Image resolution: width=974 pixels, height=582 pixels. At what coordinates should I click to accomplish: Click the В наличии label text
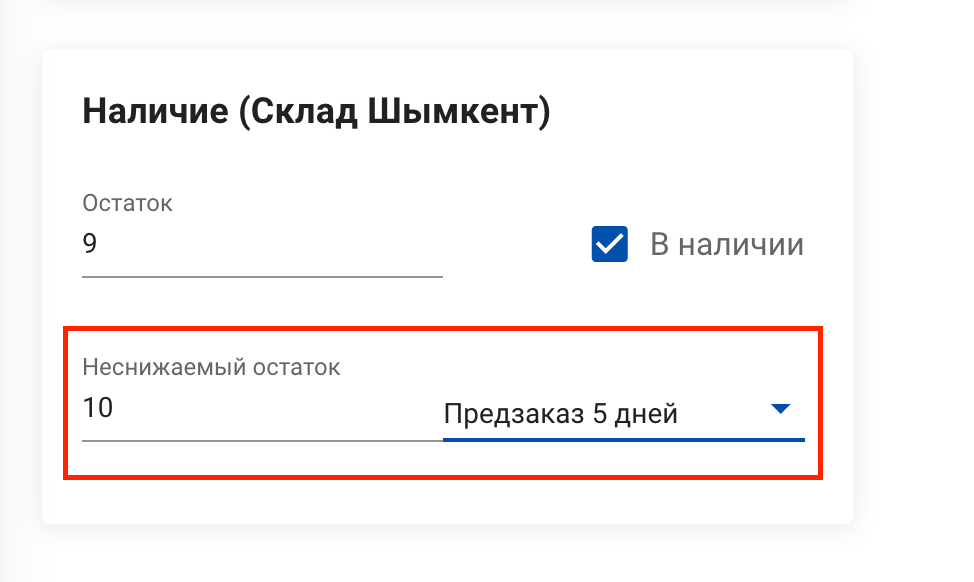pyautogui.click(x=726, y=245)
